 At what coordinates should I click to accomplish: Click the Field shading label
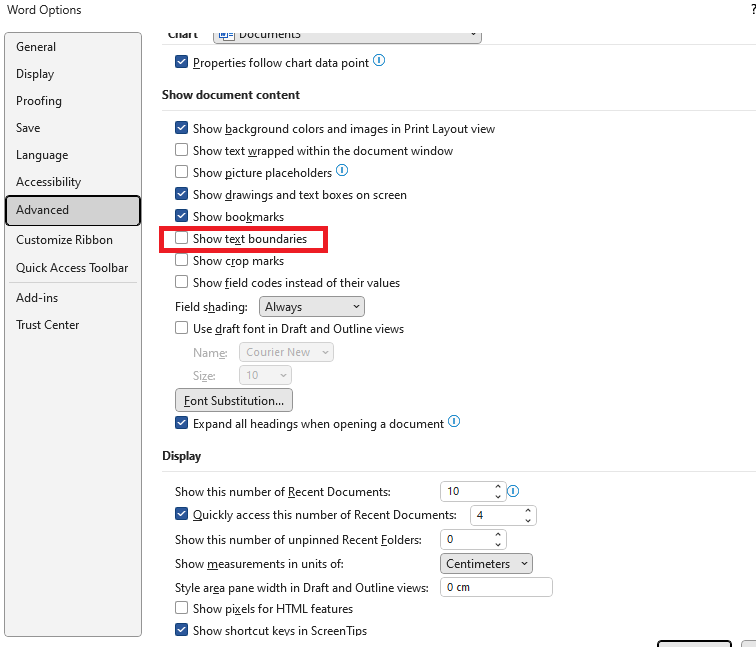[211, 307]
